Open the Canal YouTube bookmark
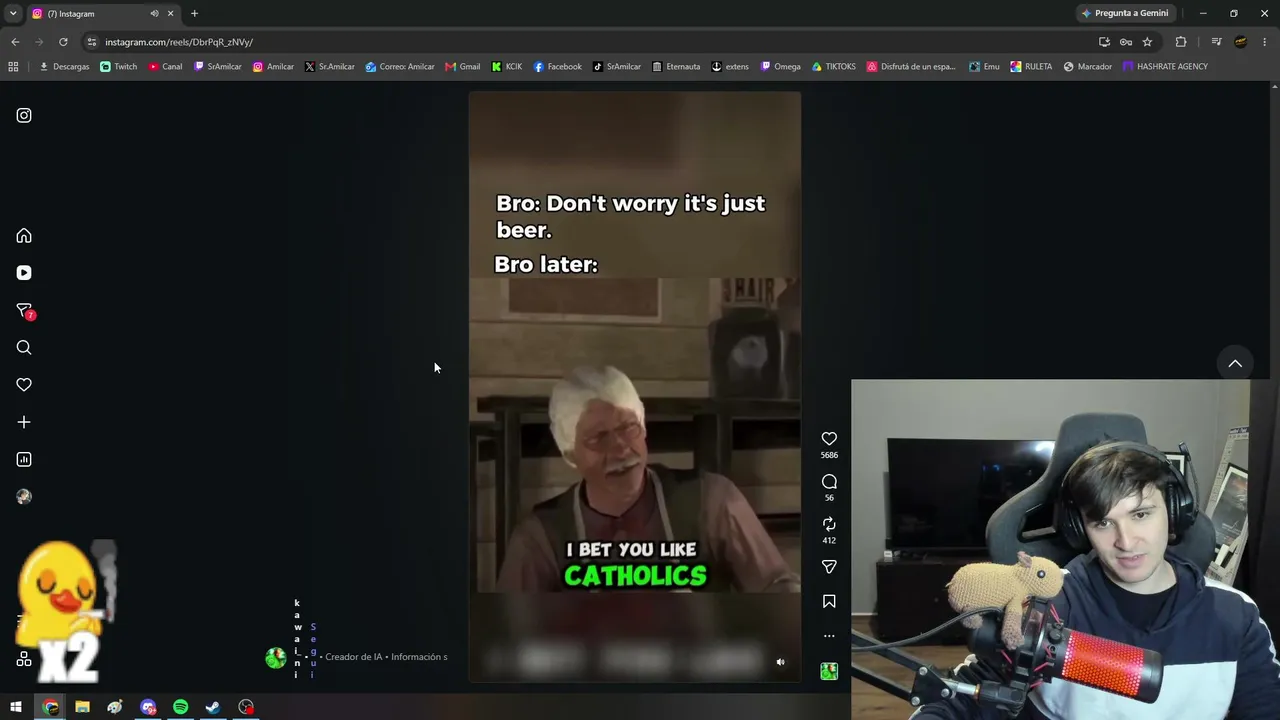Screen dimensions: 1280x720 pos(166,67)
